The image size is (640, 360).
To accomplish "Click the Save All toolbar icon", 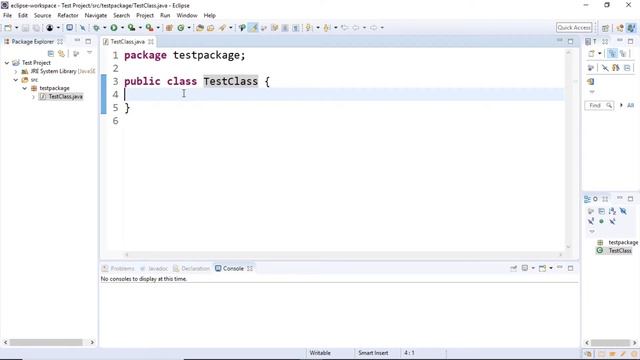I will pyautogui.click(x=36, y=28).
